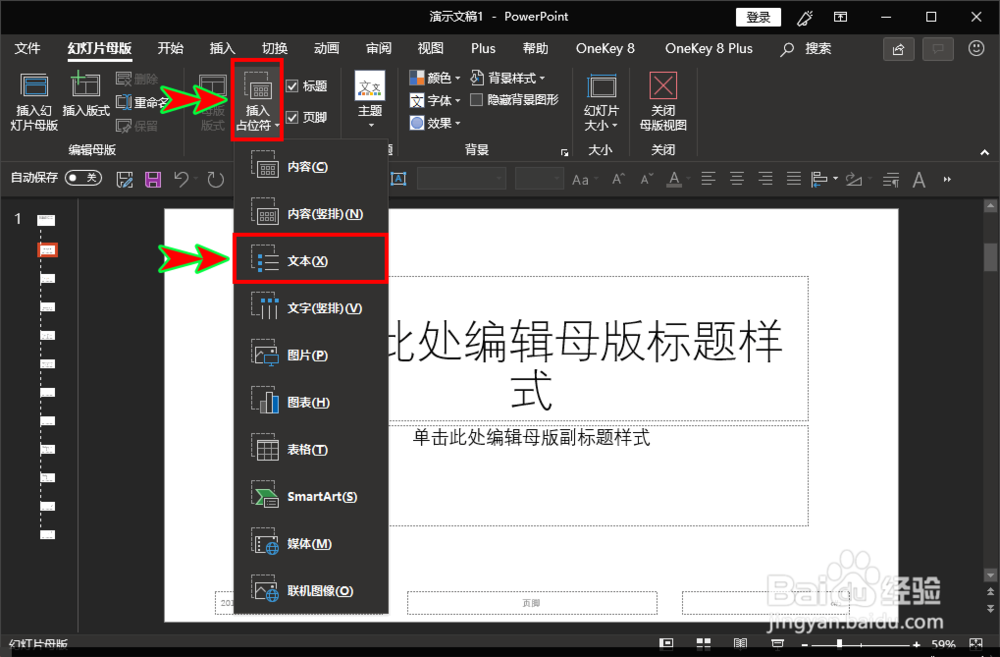Open the File (文件) tab
1000x657 pixels.
[27, 48]
